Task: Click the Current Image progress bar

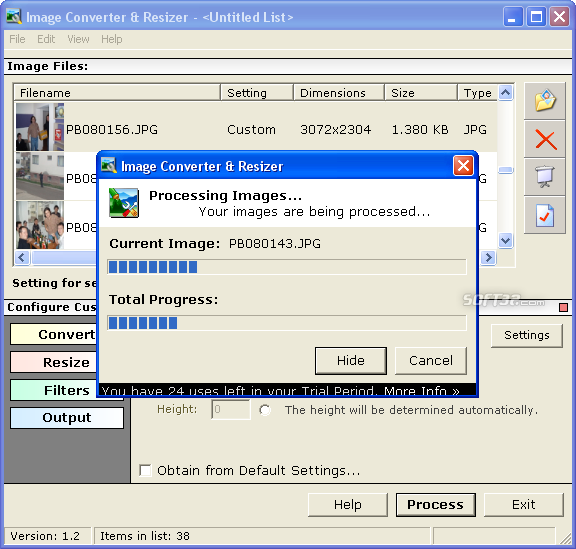Action: coord(287,267)
